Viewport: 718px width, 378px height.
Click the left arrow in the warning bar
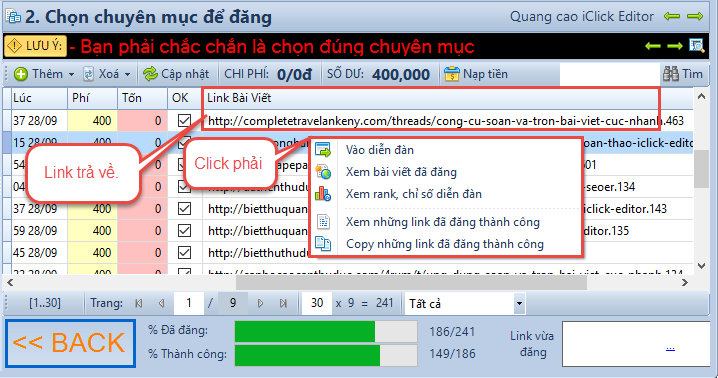click(653, 46)
